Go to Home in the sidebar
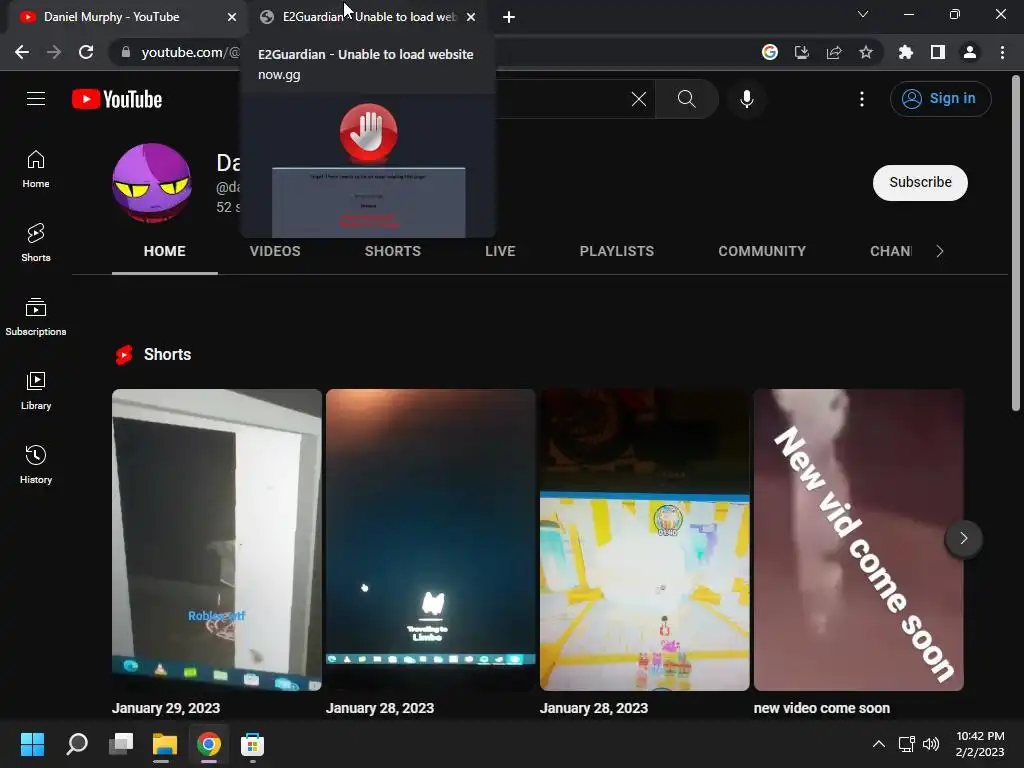This screenshot has width=1024, height=768. 36,169
